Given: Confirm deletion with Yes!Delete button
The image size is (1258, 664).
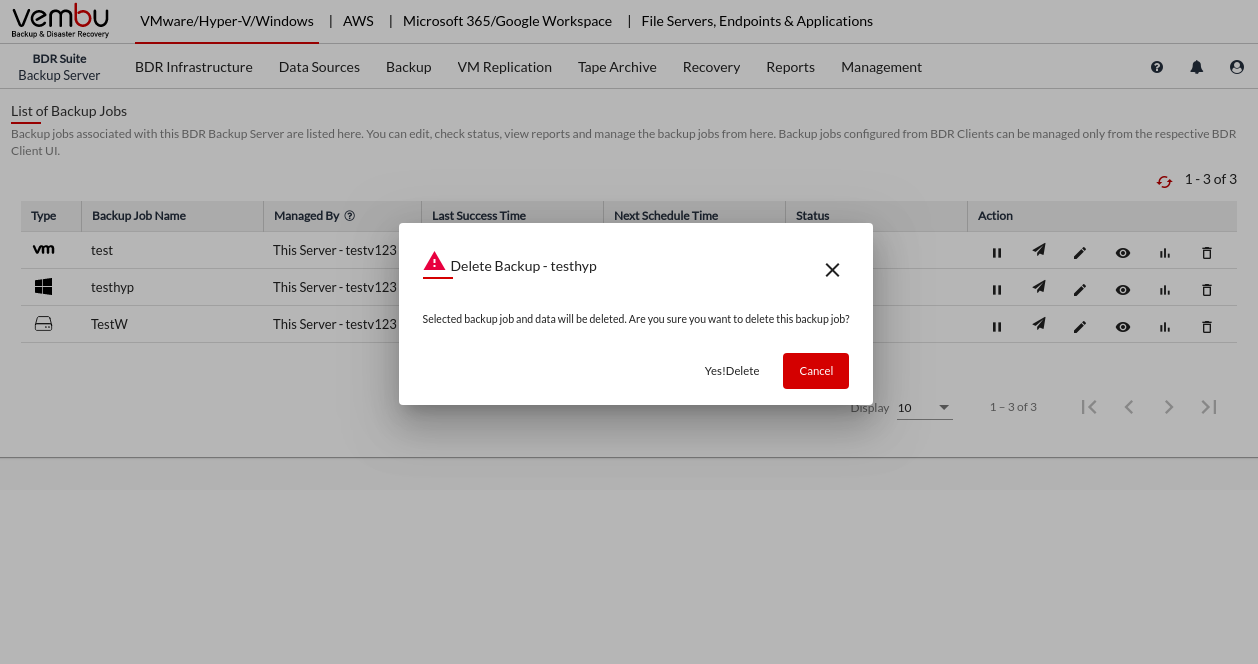Looking at the screenshot, I should [731, 371].
